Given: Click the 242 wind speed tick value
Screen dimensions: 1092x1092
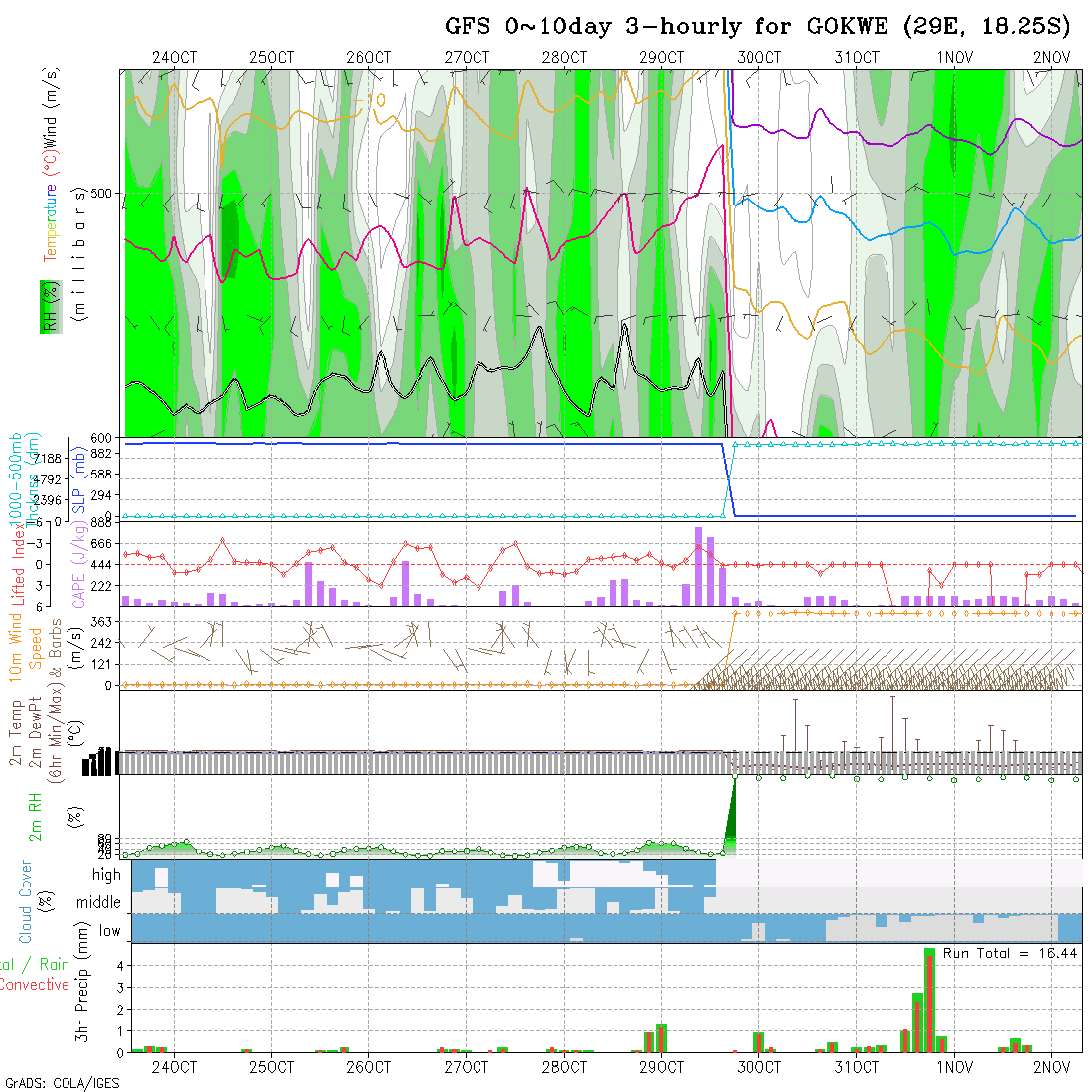Looking at the screenshot, I should [101, 643].
